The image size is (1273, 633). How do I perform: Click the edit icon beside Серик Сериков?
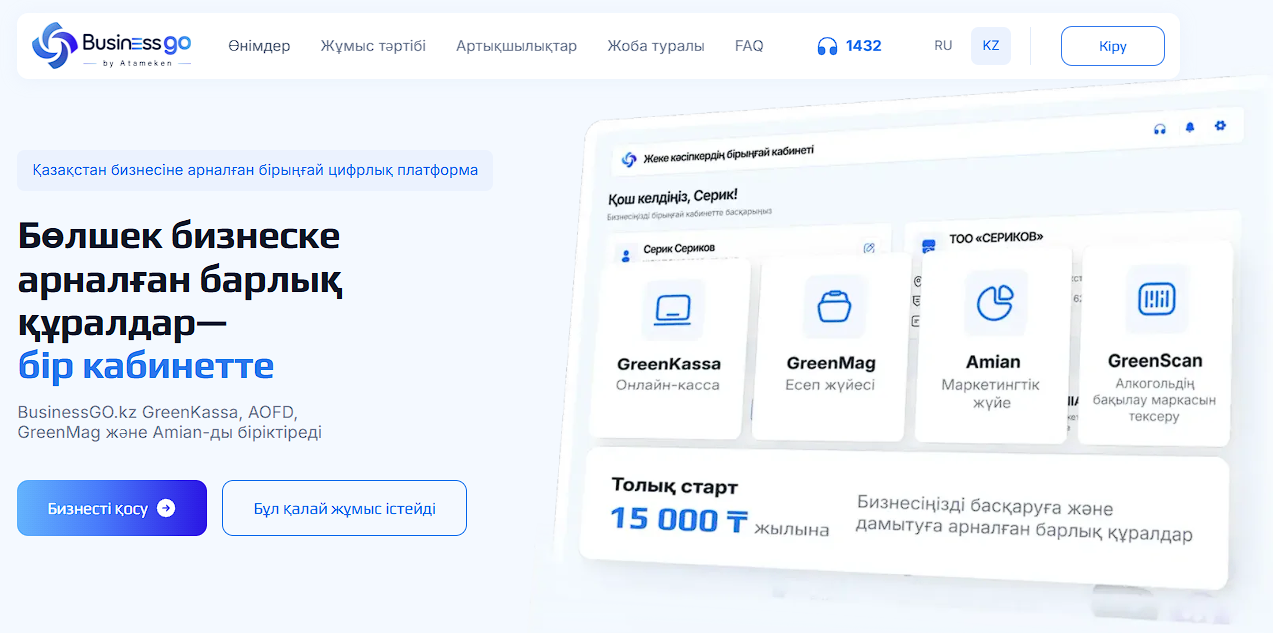[x=869, y=248]
